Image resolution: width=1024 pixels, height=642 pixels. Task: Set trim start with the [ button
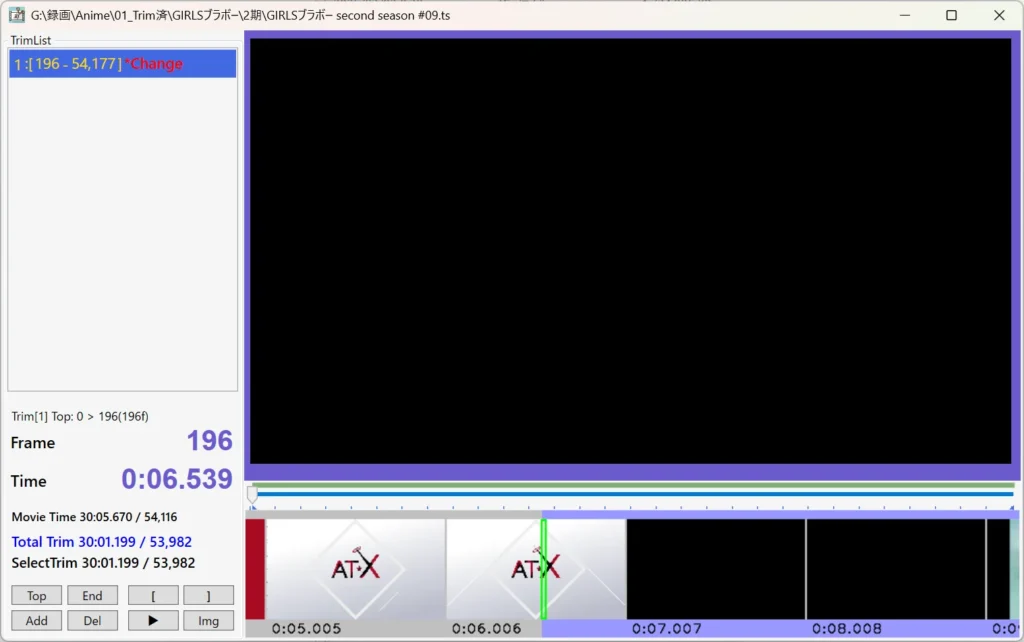tap(152, 596)
